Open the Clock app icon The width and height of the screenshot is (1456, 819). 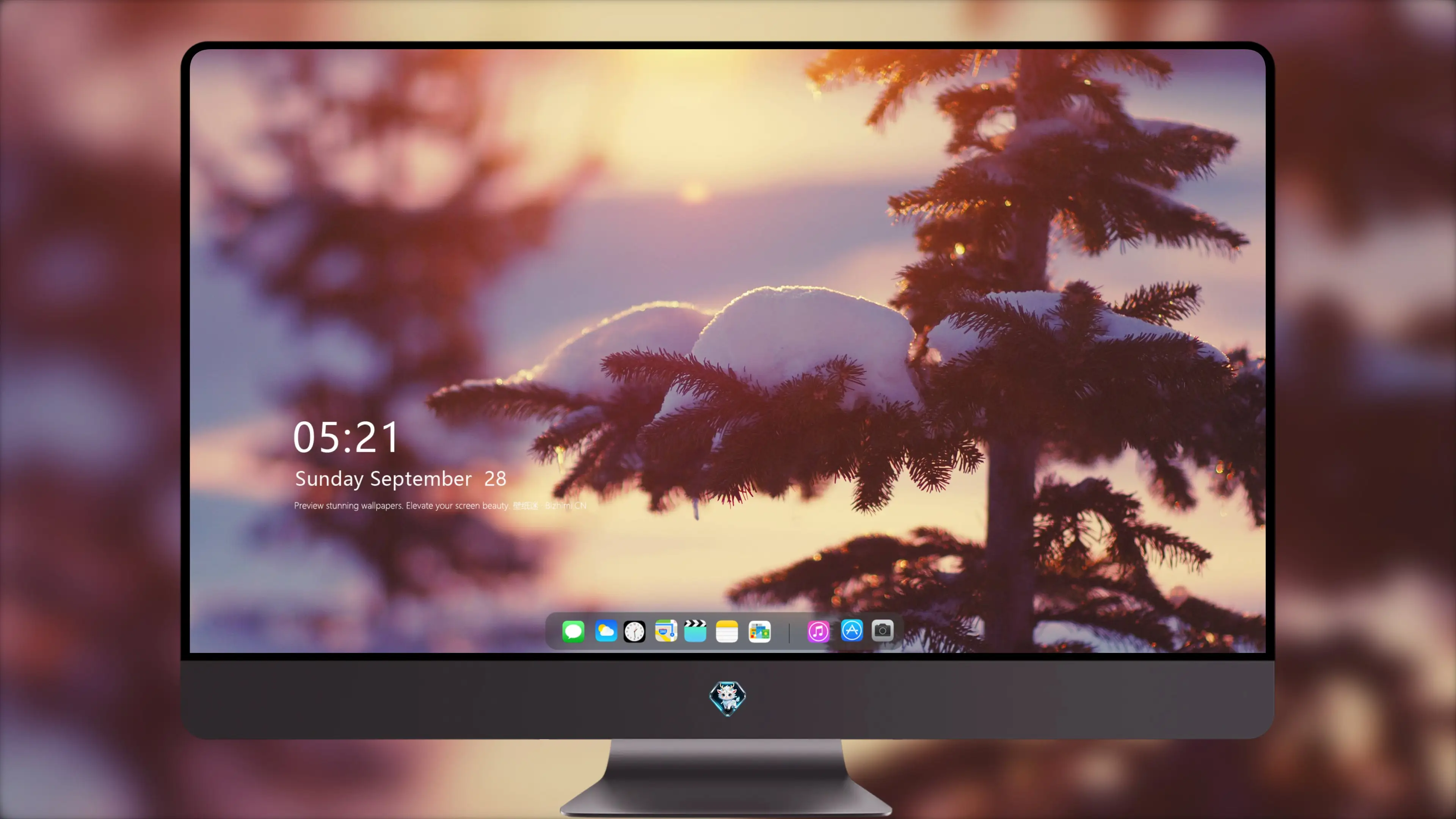point(634,631)
